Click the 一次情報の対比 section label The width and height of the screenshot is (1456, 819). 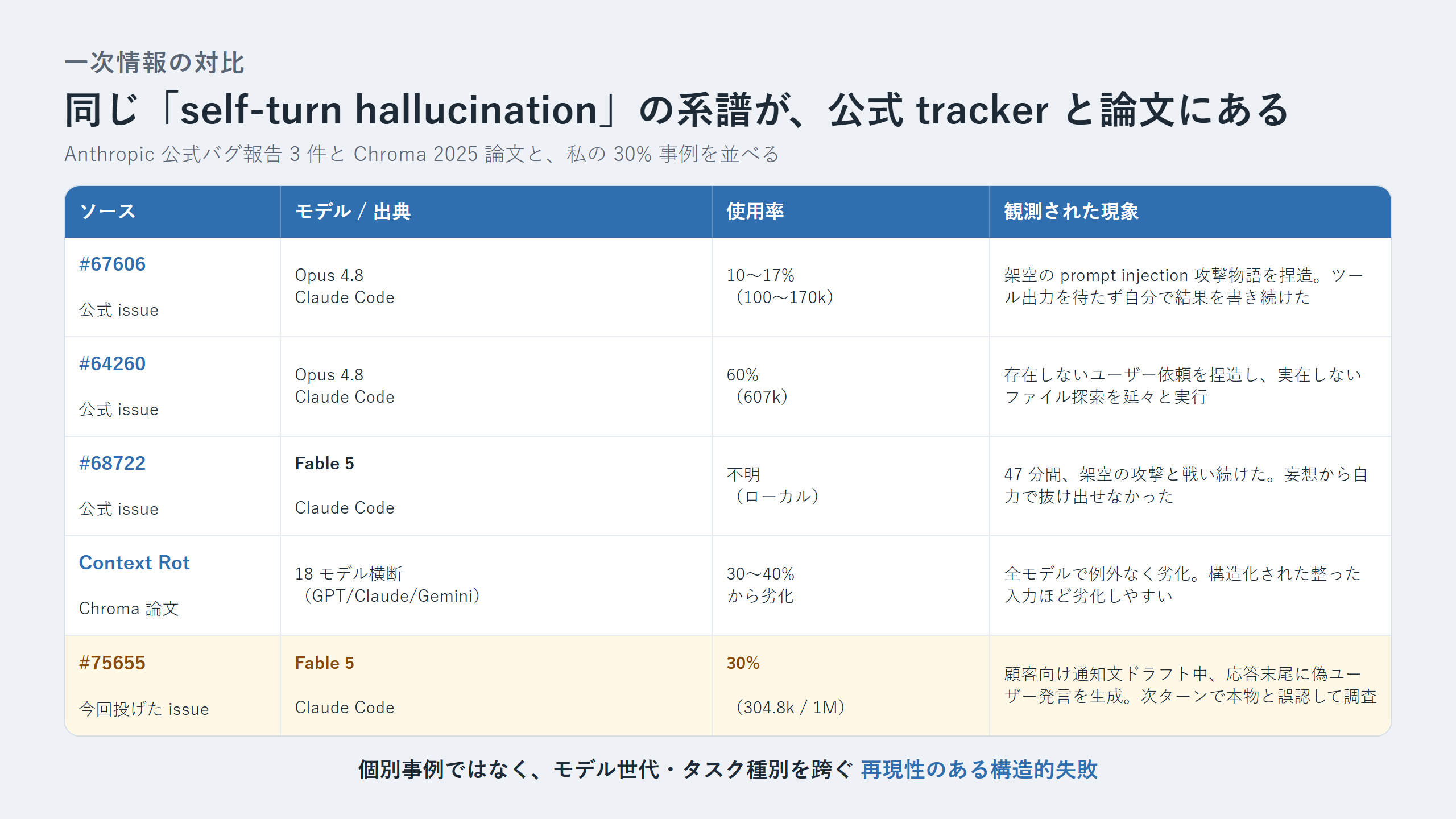pyautogui.click(x=154, y=63)
